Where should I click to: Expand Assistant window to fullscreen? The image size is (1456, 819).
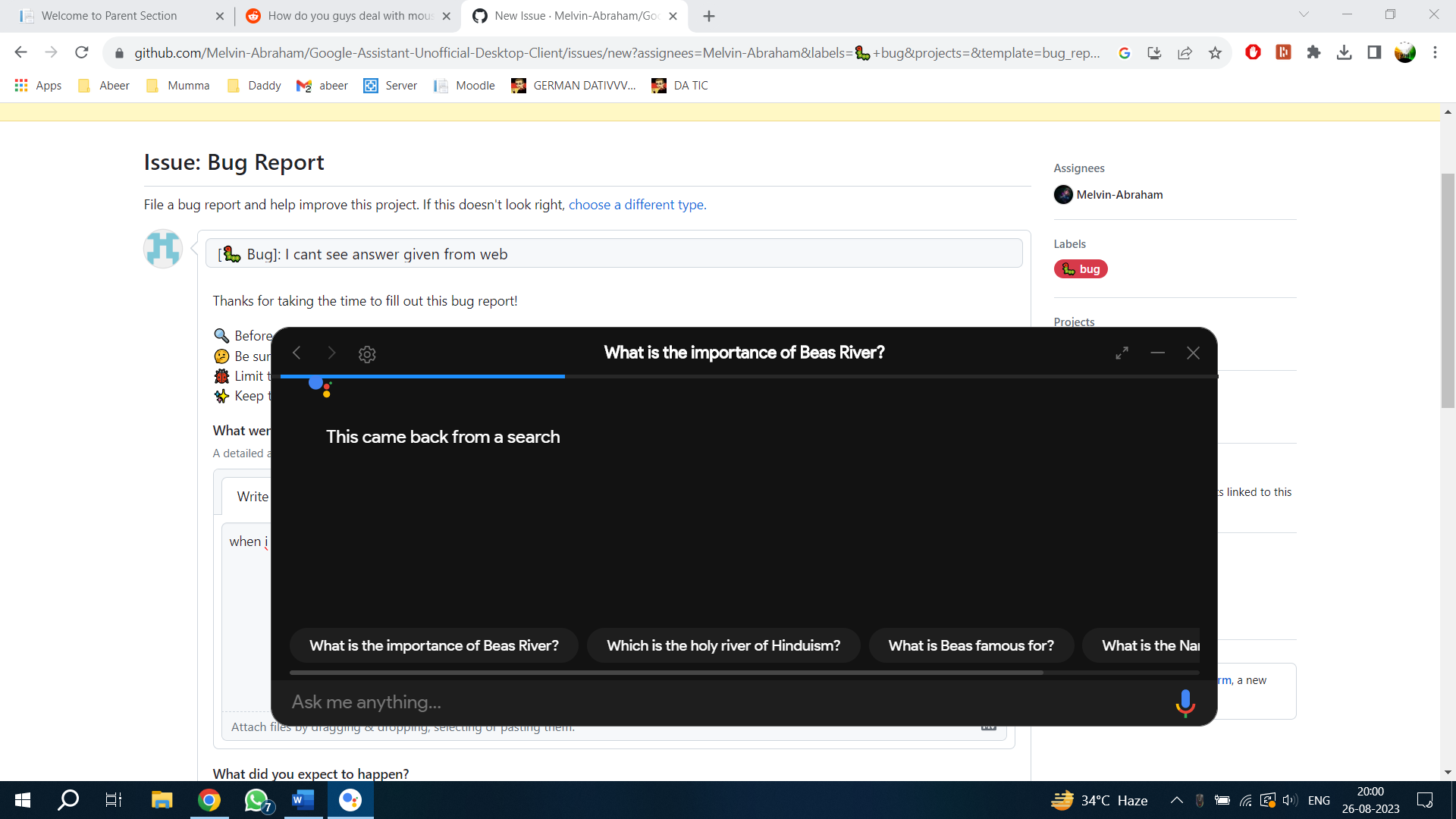(x=1122, y=353)
